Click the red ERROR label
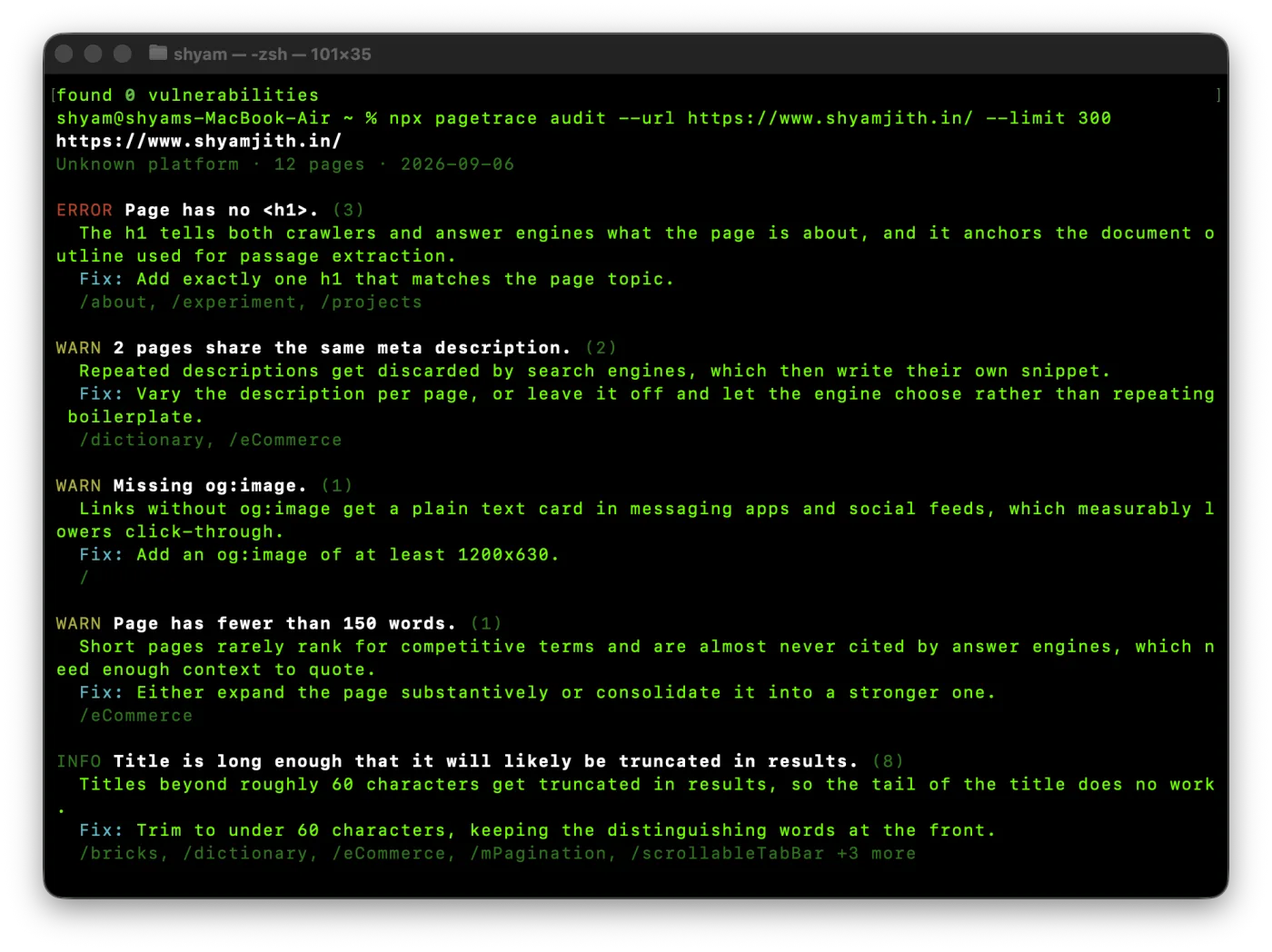The width and height of the screenshot is (1272, 952). tap(84, 210)
